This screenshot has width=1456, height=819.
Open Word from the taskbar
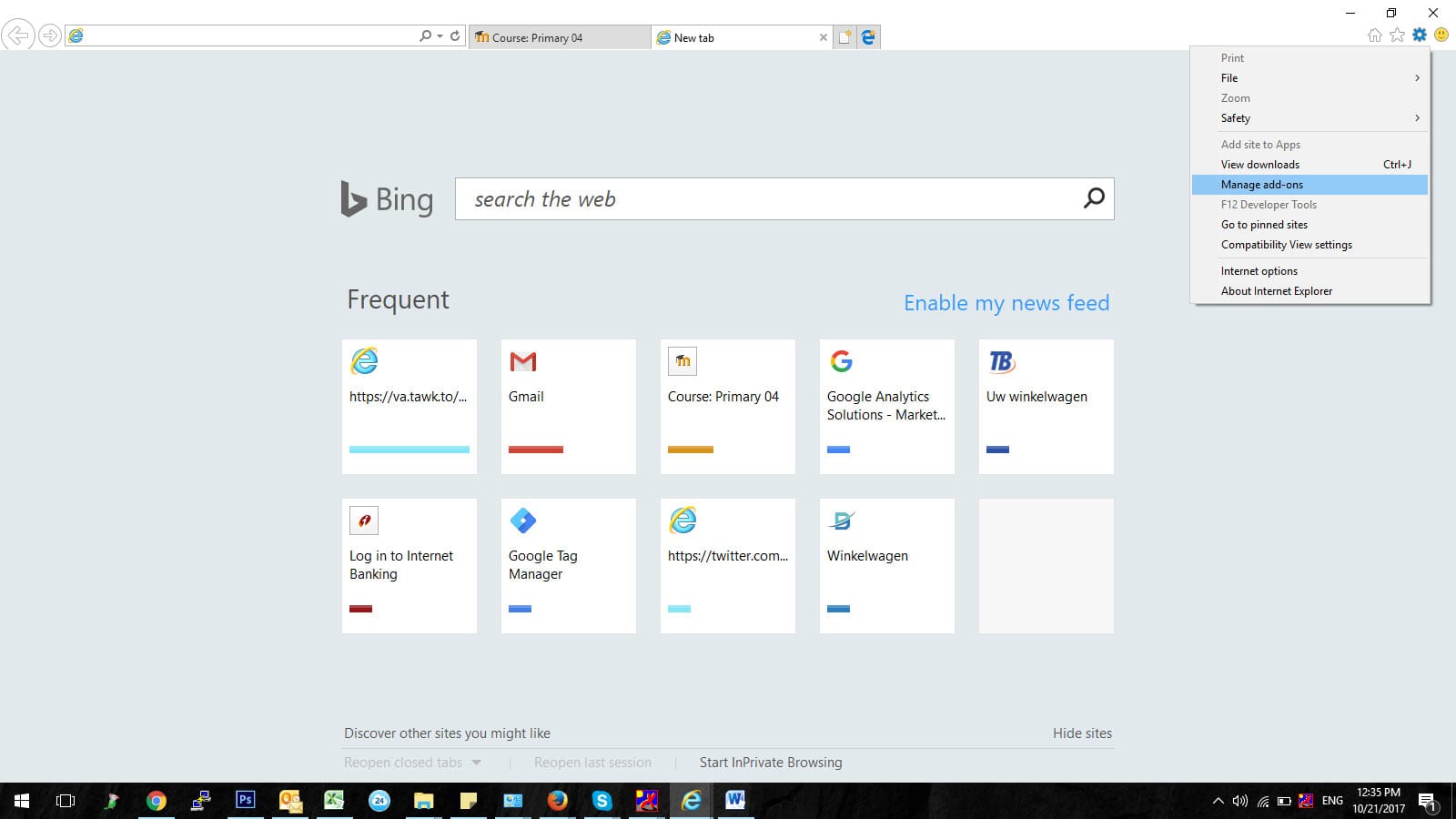pyautogui.click(x=735, y=801)
